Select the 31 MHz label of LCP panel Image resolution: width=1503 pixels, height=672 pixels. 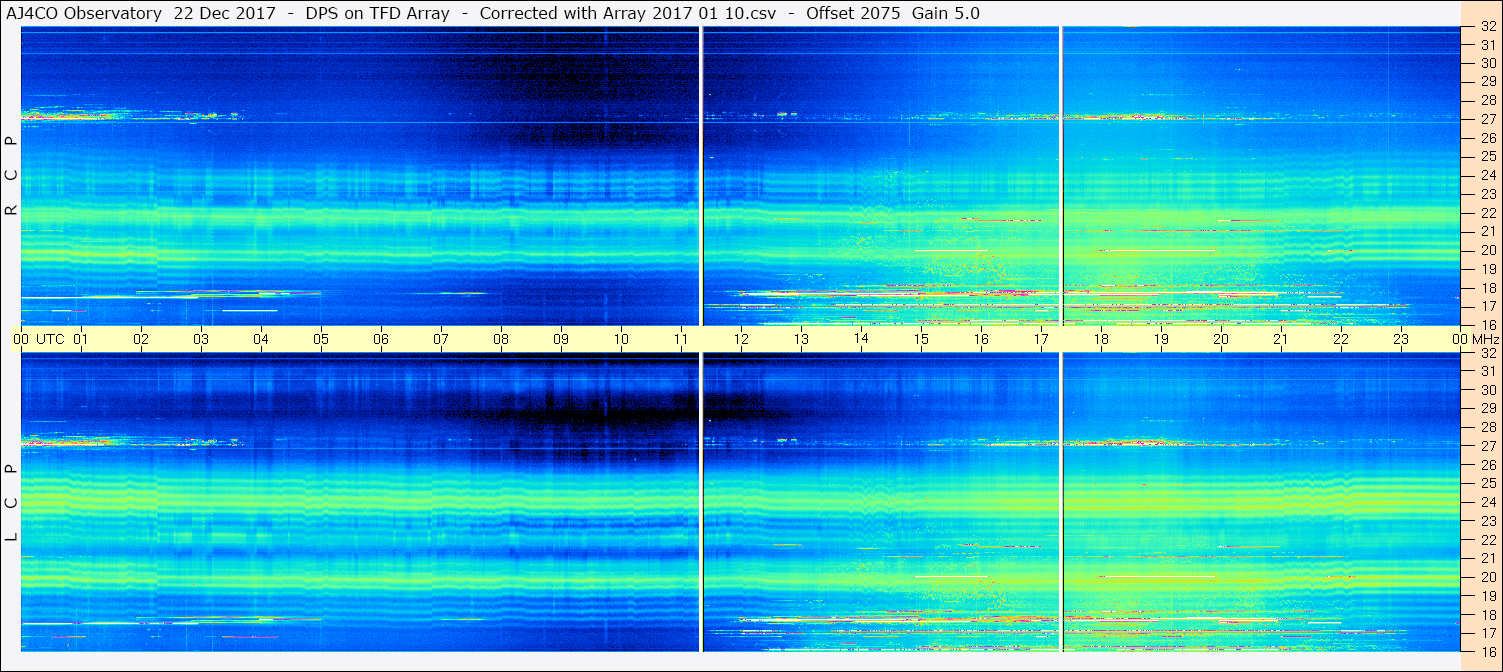pyautogui.click(x=1488, y=371)
